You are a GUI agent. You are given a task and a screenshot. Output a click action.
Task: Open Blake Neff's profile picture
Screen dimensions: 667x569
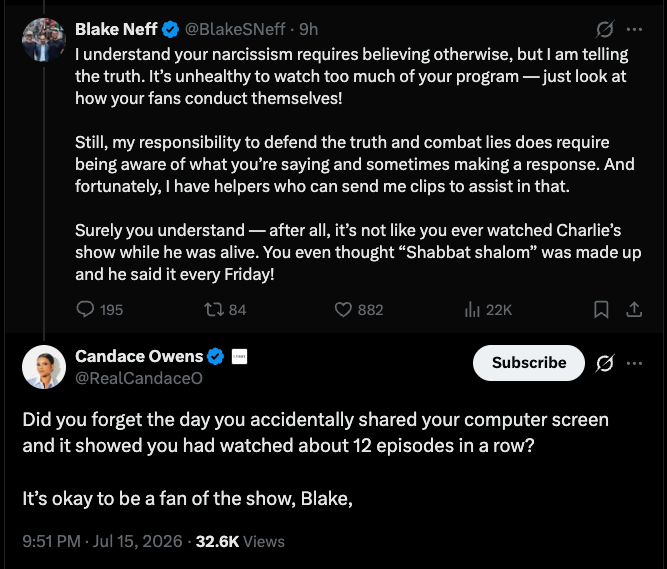point(44,40)
